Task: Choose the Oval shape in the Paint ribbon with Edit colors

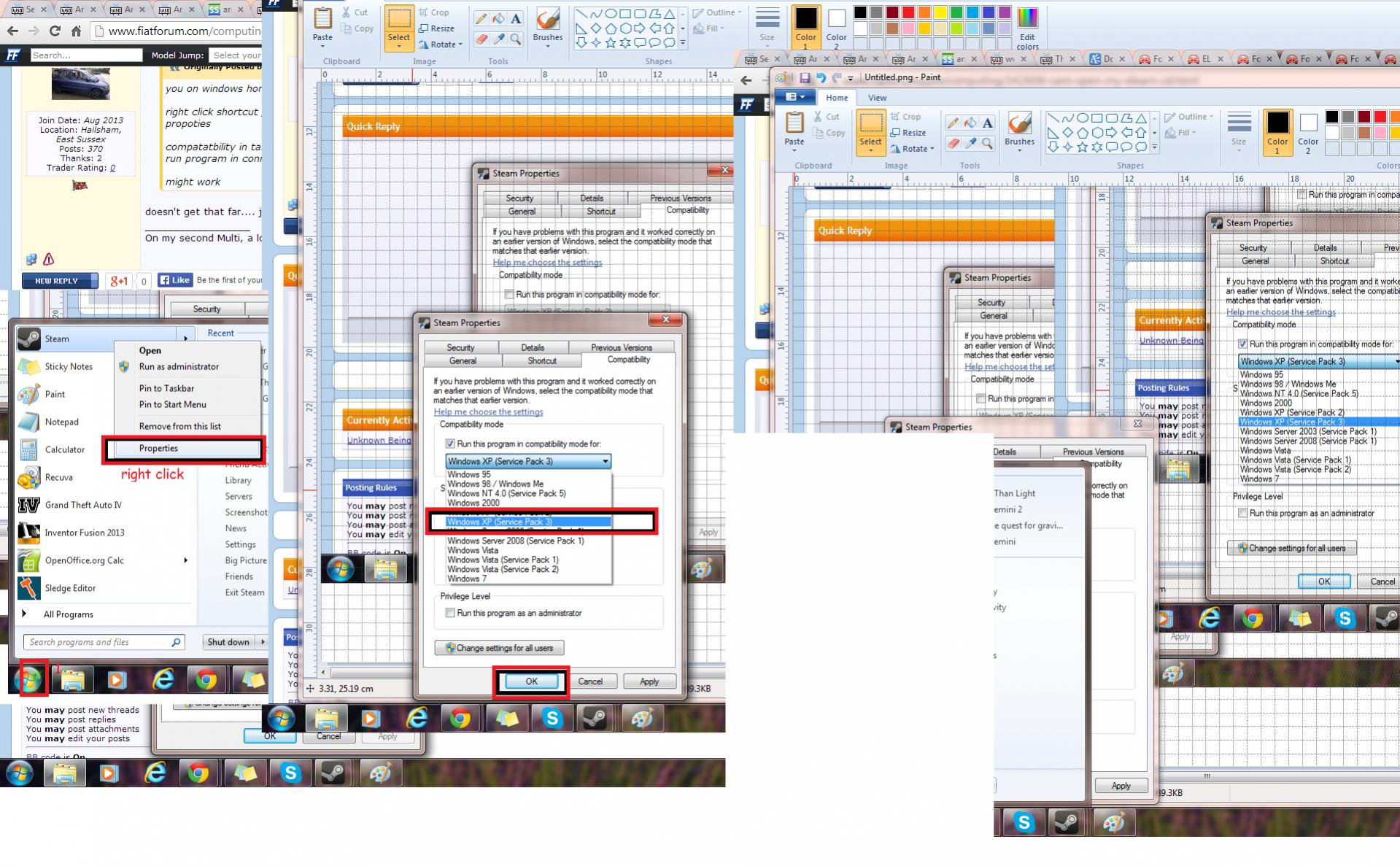Action: pos(611,14)
